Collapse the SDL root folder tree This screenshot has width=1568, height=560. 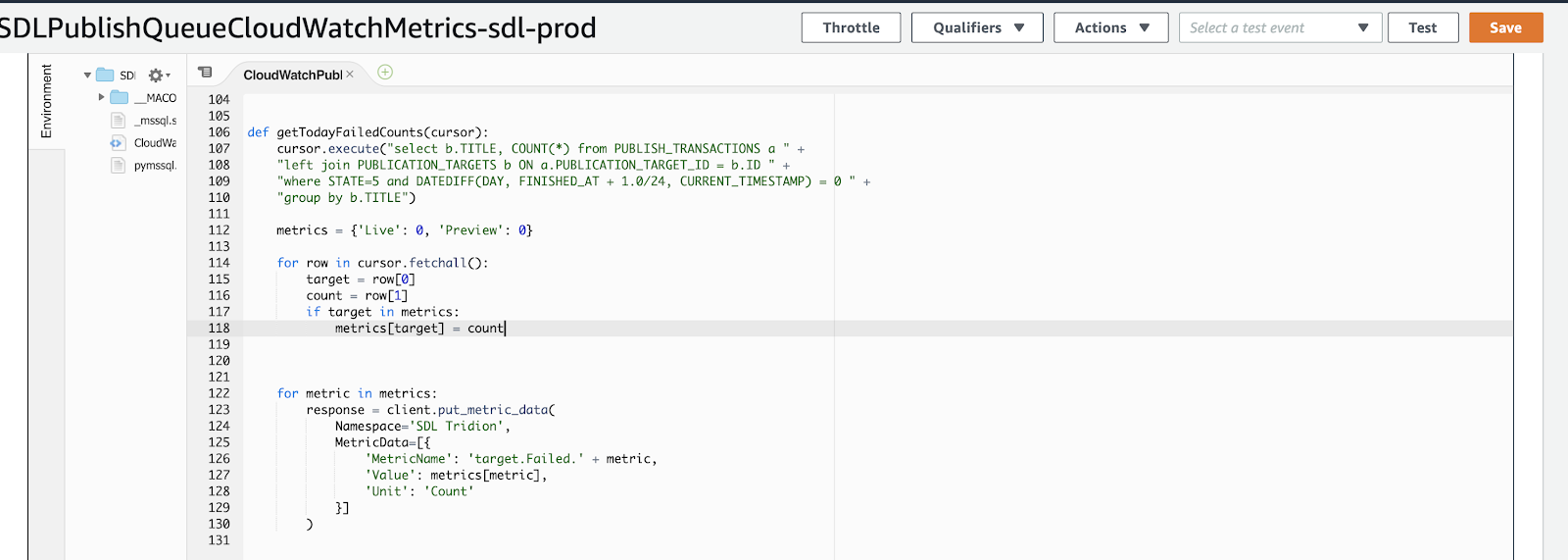click(87, 76)
